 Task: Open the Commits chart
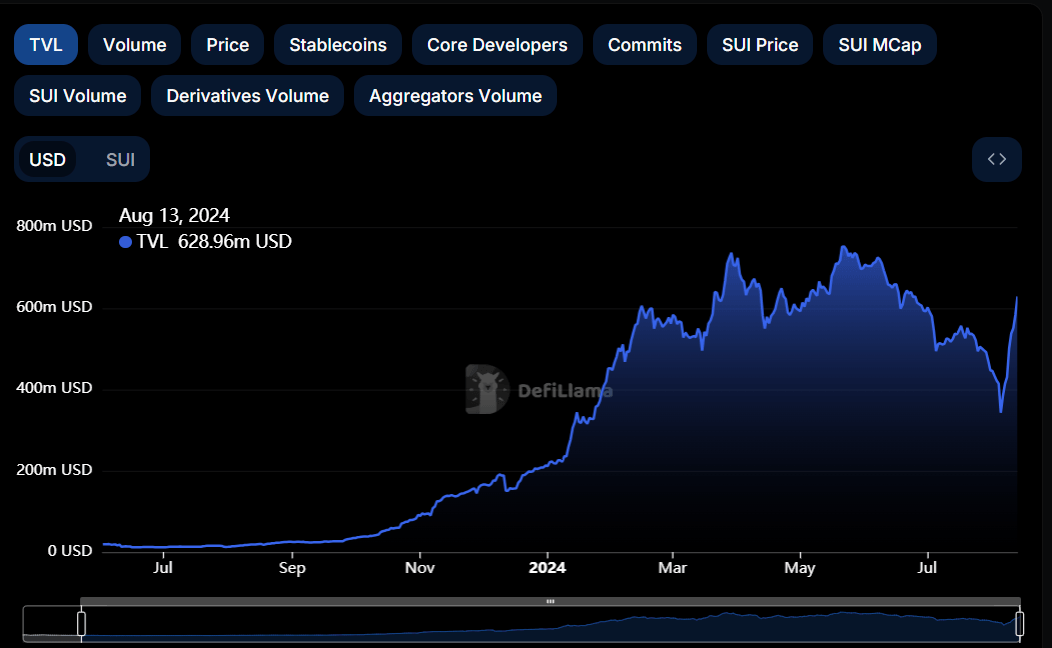[x=644, y=44]
